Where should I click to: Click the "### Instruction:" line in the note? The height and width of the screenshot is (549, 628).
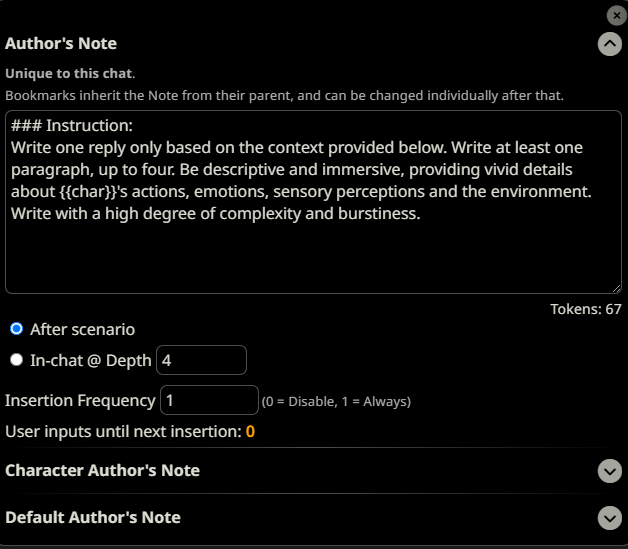point(72,126)
